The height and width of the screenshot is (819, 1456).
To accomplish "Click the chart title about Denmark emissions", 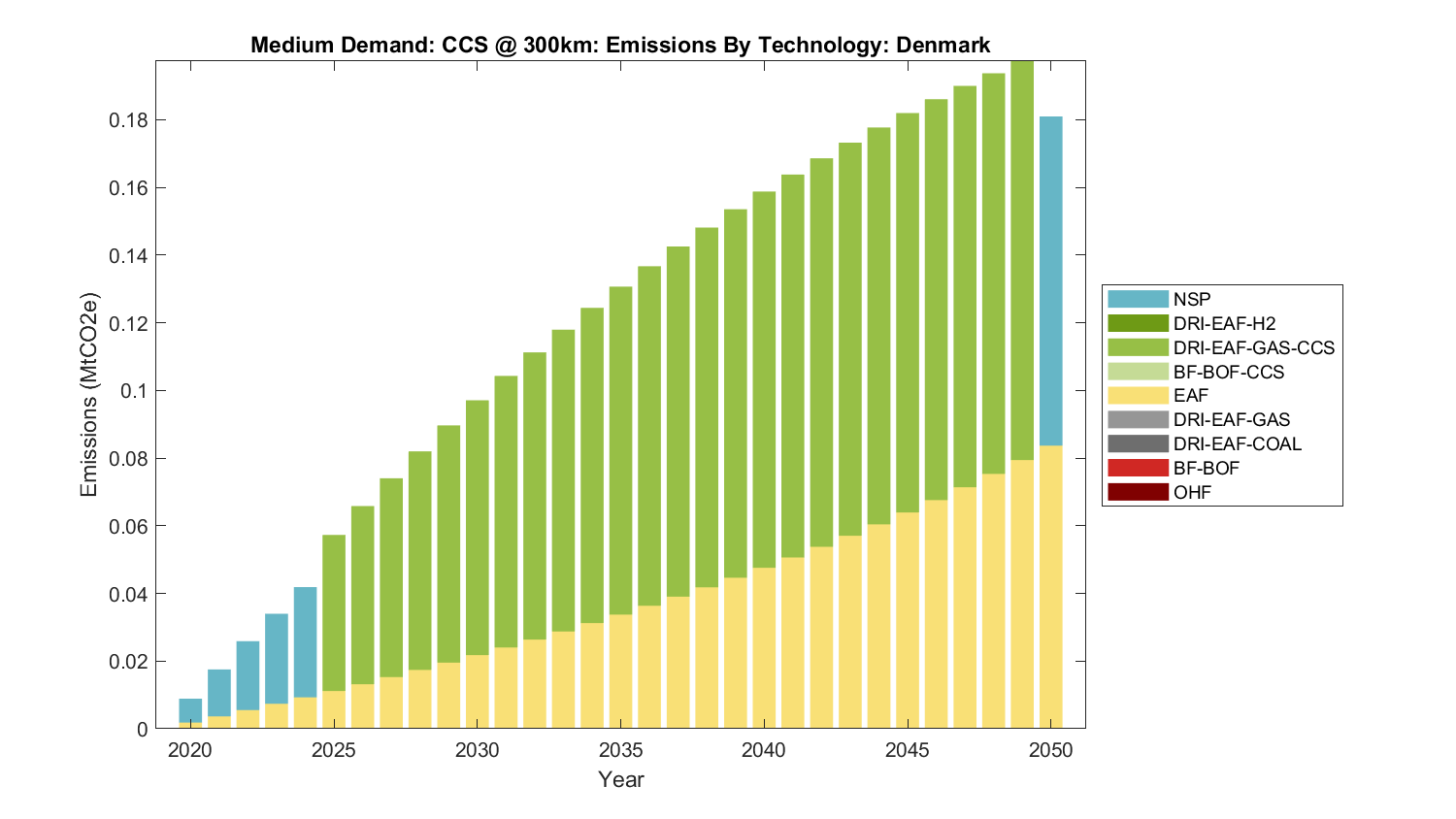I will [620, 45].
